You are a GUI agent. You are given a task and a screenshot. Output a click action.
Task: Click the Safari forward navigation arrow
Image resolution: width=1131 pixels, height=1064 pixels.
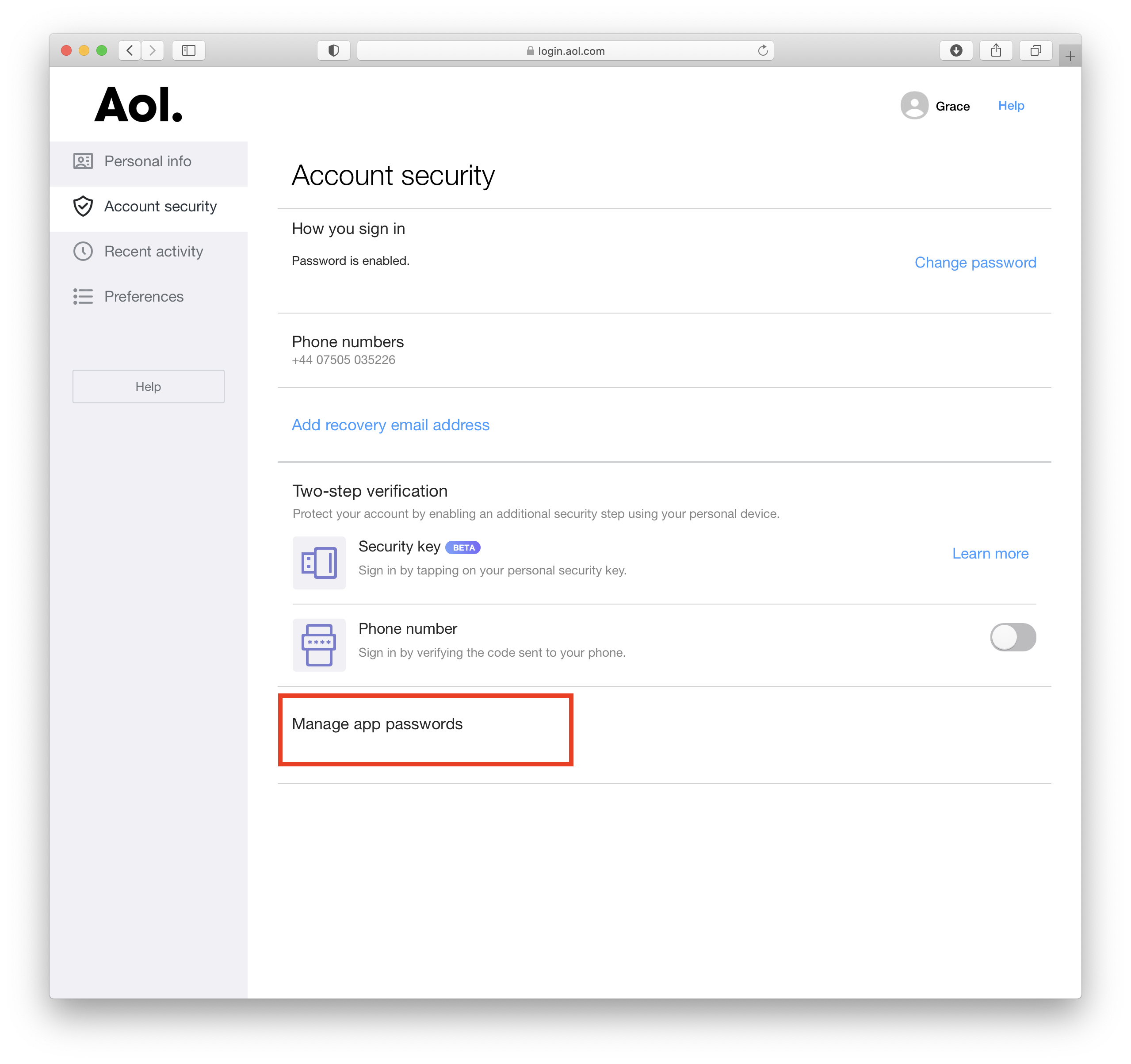153,51
